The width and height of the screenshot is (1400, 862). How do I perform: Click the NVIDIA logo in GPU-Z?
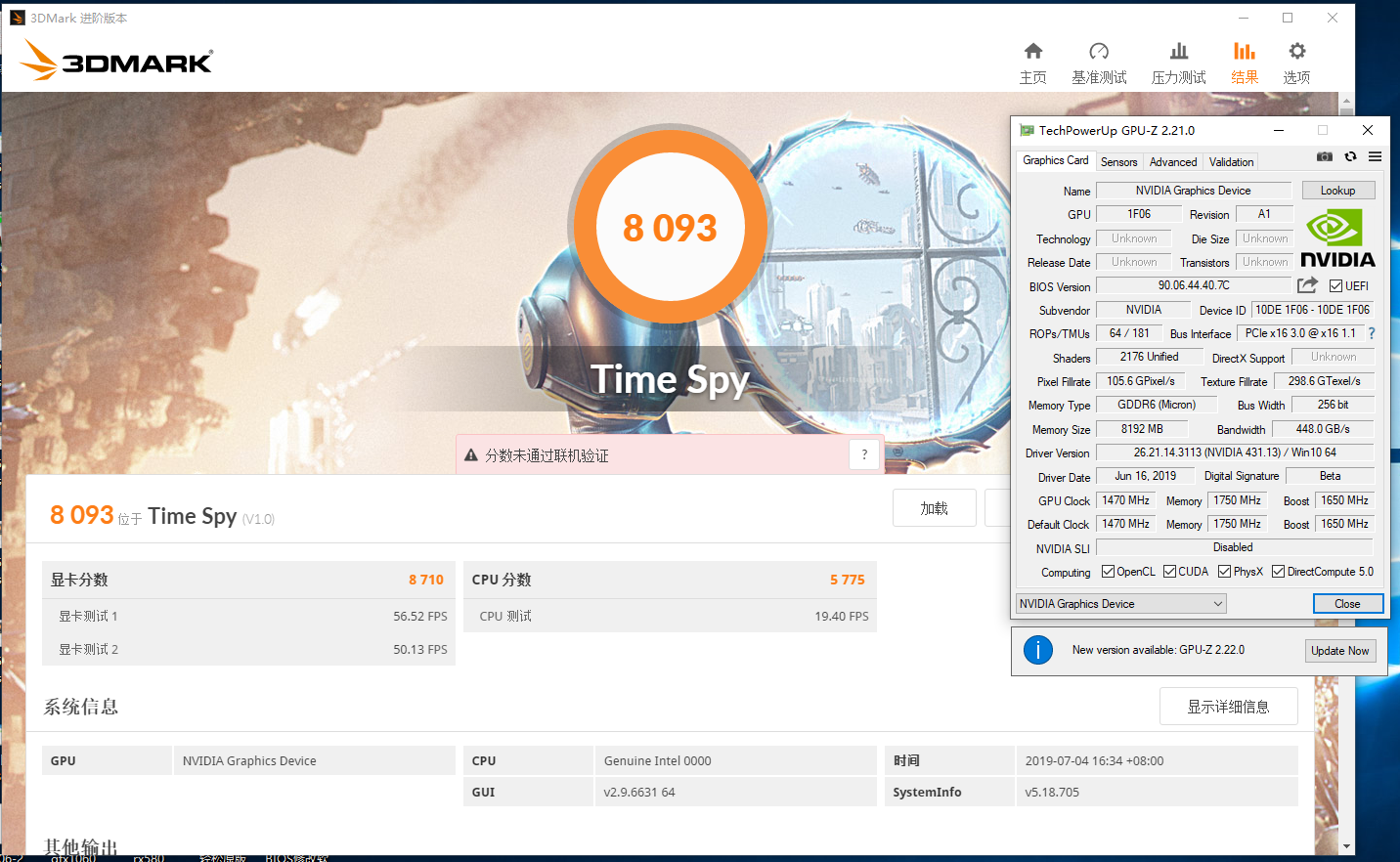click(x=1337, y=238)
